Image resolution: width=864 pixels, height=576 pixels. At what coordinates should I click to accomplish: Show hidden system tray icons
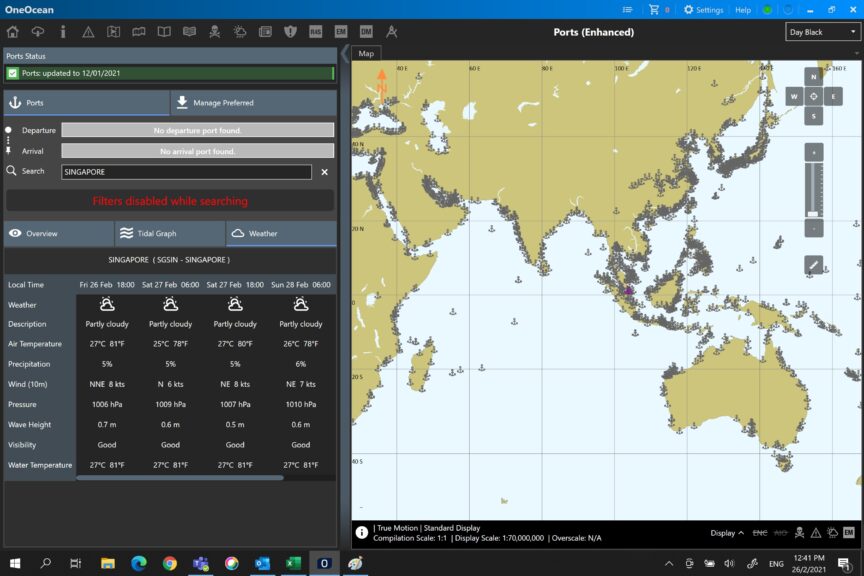click(669, 563)
